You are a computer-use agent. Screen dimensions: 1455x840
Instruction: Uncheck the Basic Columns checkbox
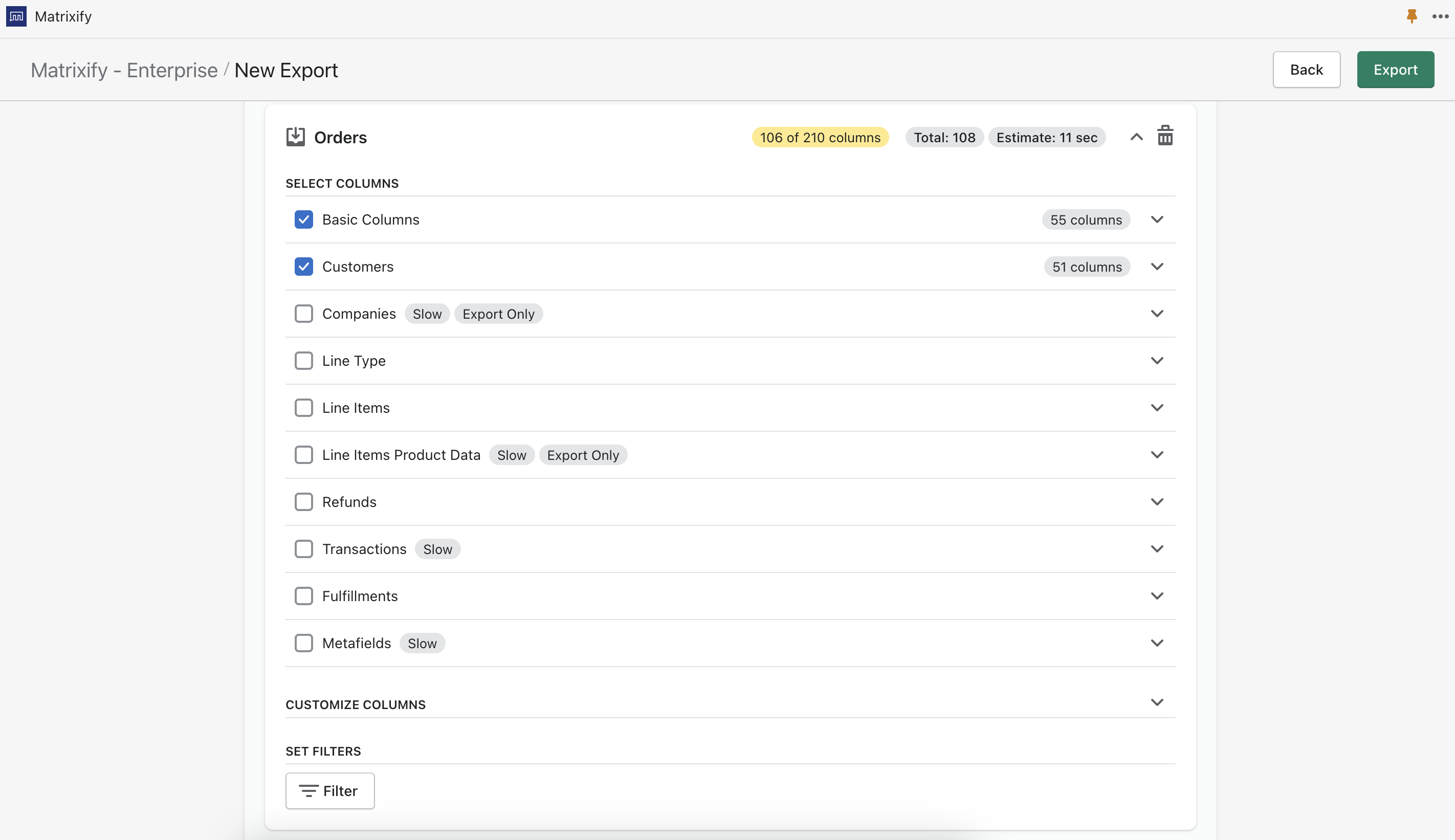tap(303, 219)
